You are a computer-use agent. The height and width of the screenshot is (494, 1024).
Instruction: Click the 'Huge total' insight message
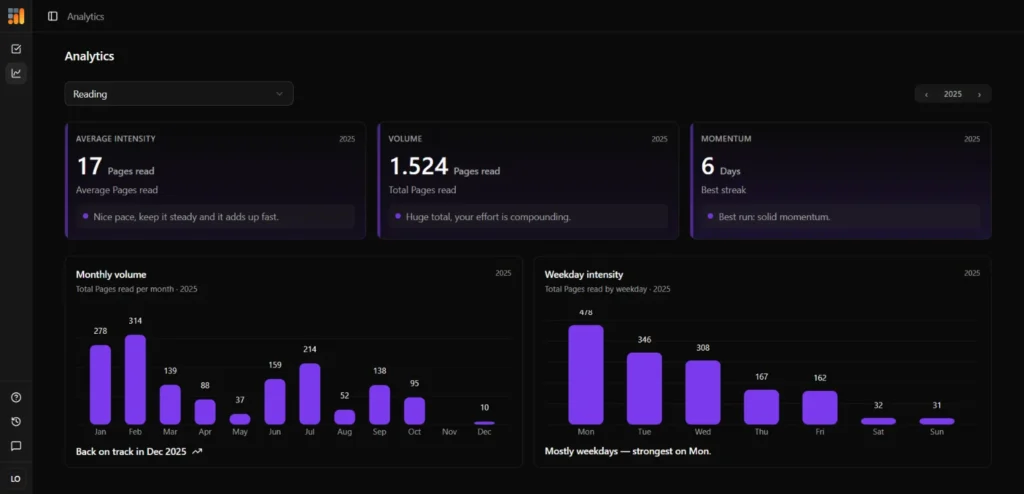(528, 216)
